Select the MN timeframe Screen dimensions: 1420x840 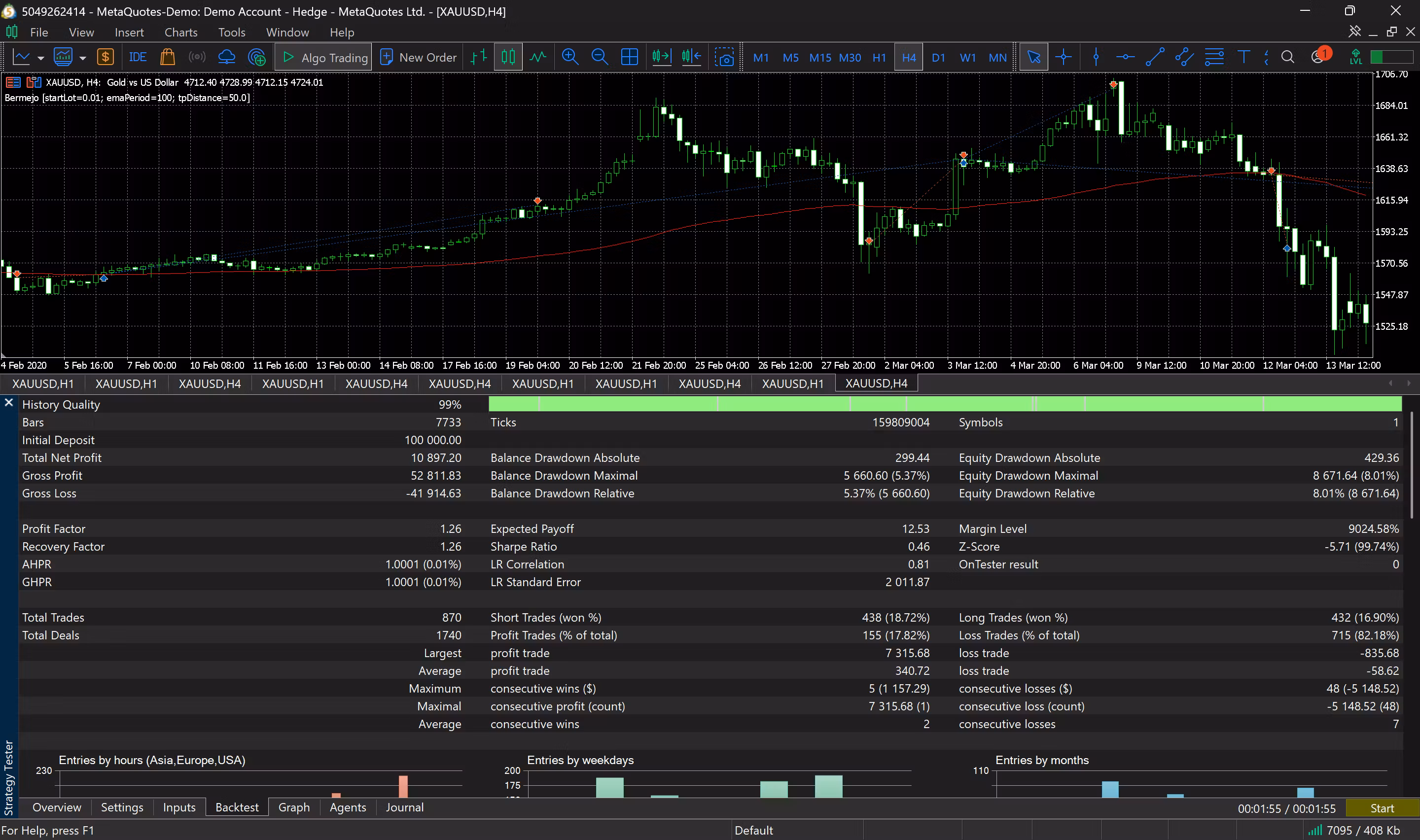point(997,58)
